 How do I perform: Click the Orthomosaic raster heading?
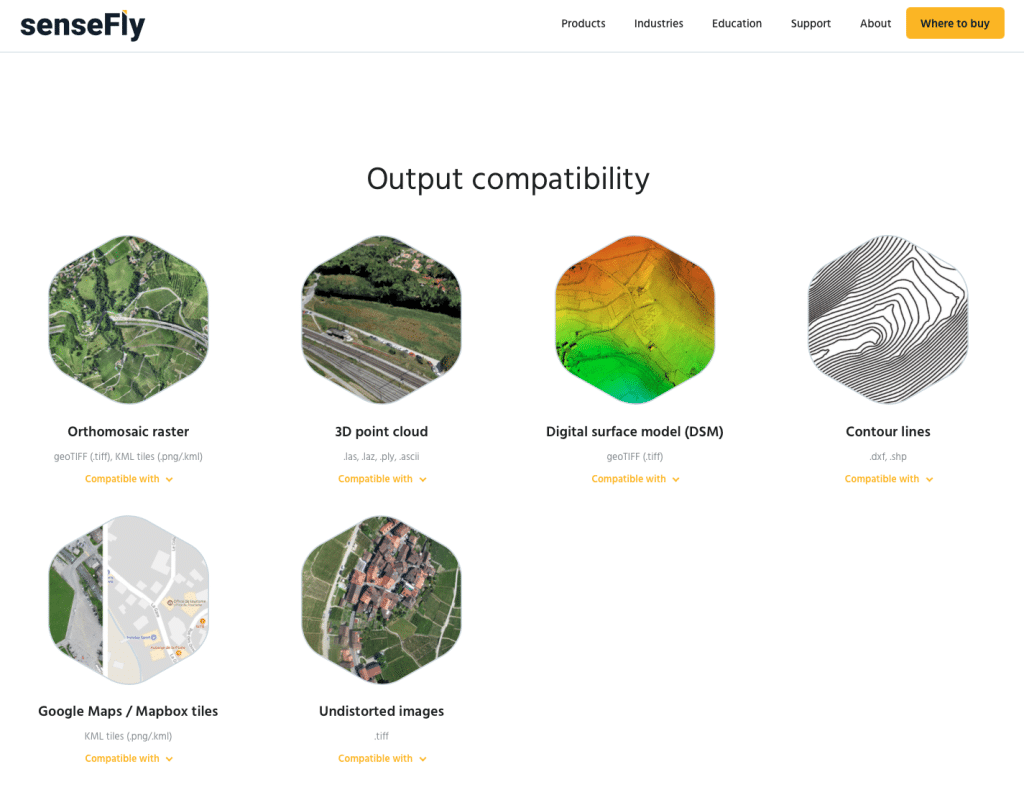coord(129,432)
